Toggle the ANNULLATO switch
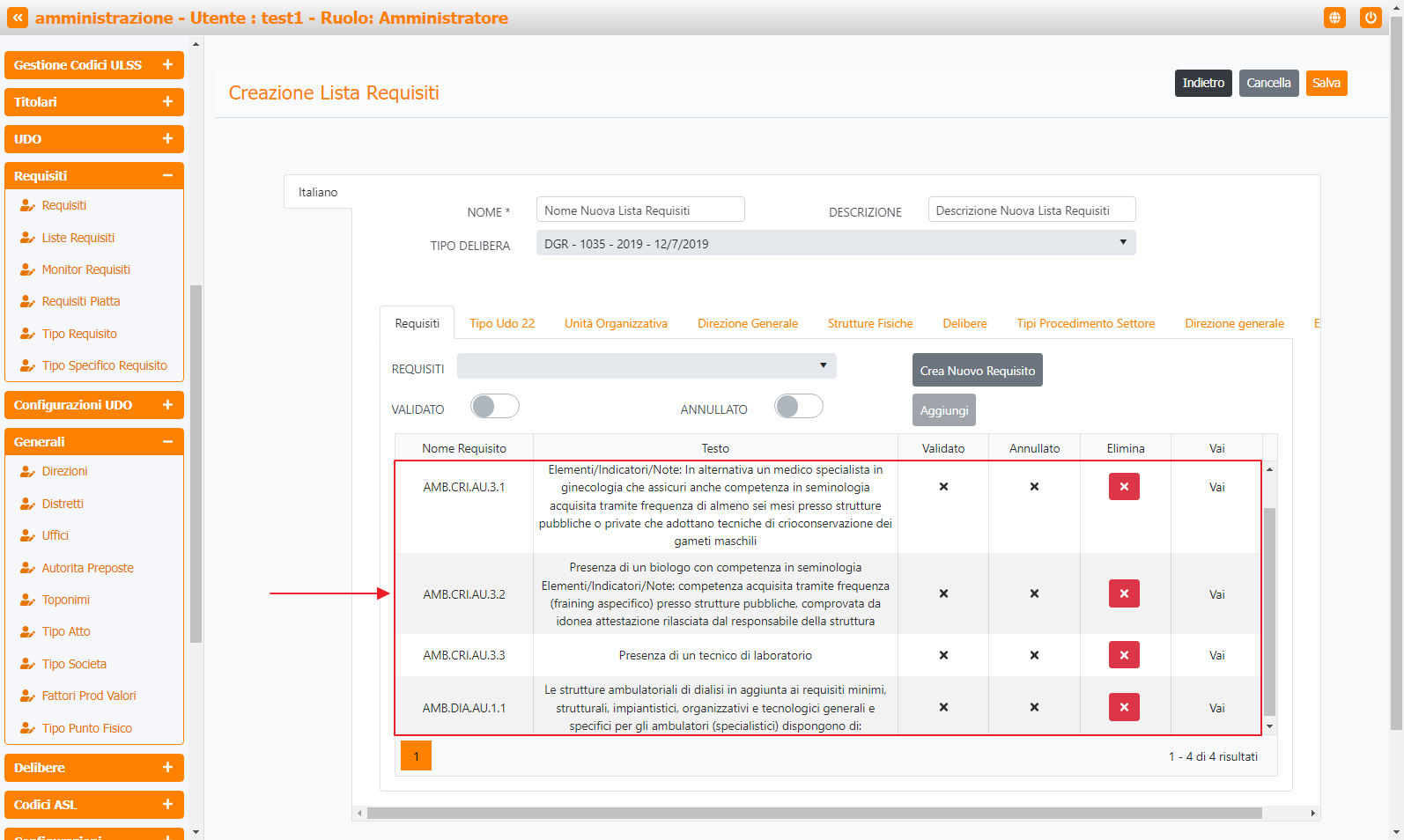Viewport: 1404px width, 840px height. (x=799, y=406)
